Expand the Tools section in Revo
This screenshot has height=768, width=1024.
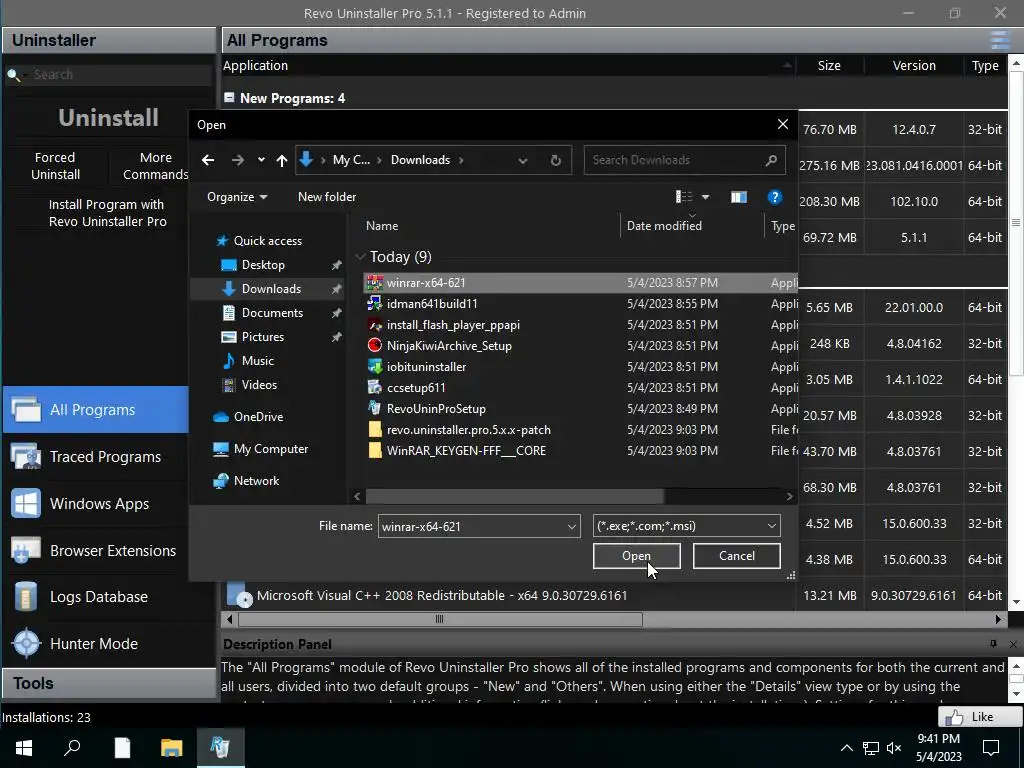pos(109,683)
